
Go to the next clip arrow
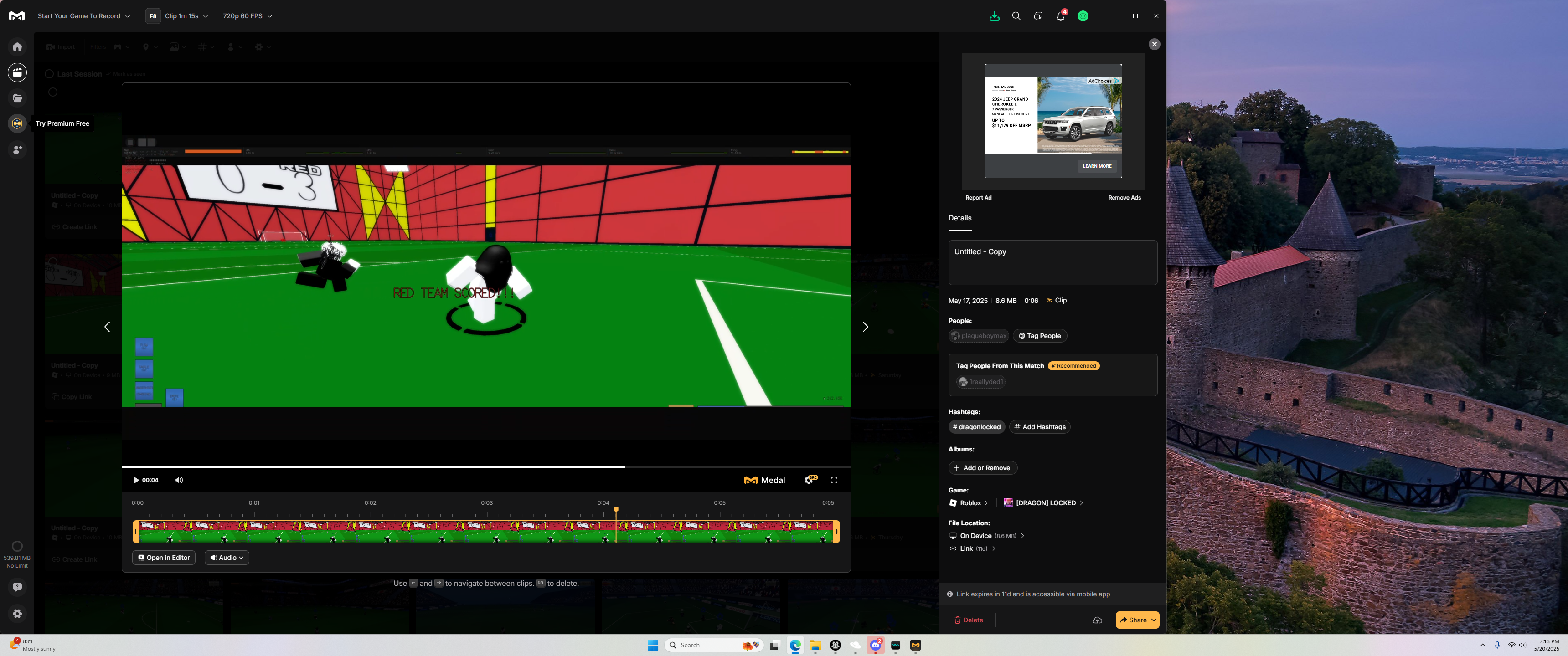[865, 328]
